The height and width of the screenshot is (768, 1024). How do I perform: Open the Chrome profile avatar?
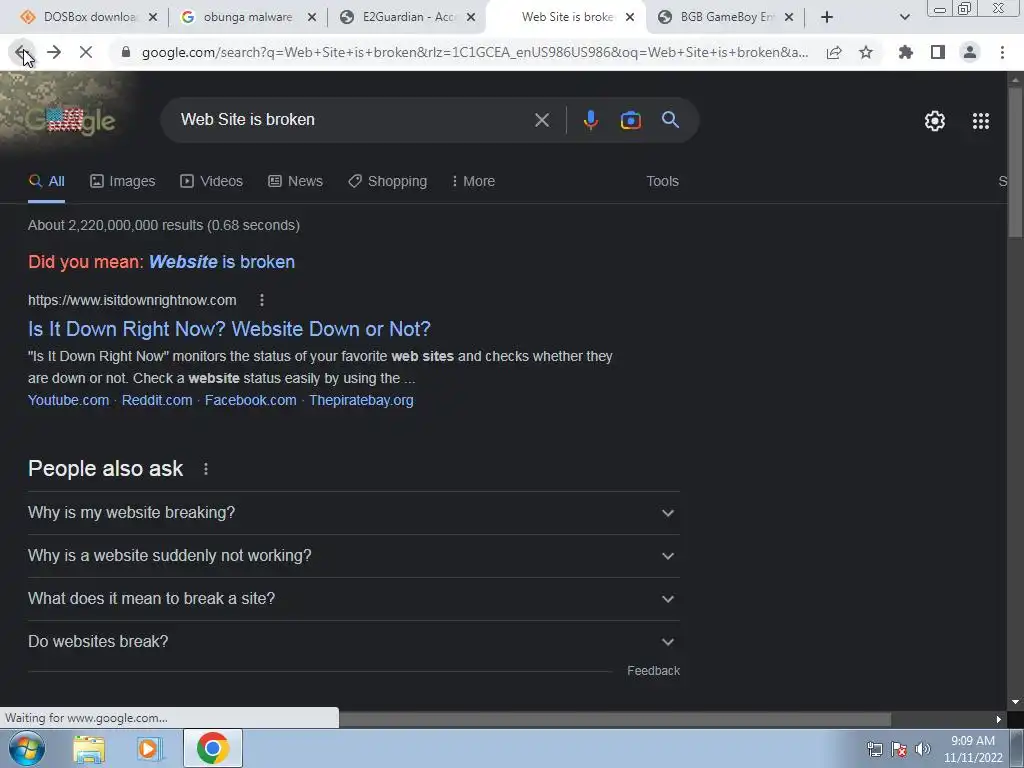[970, 52]
